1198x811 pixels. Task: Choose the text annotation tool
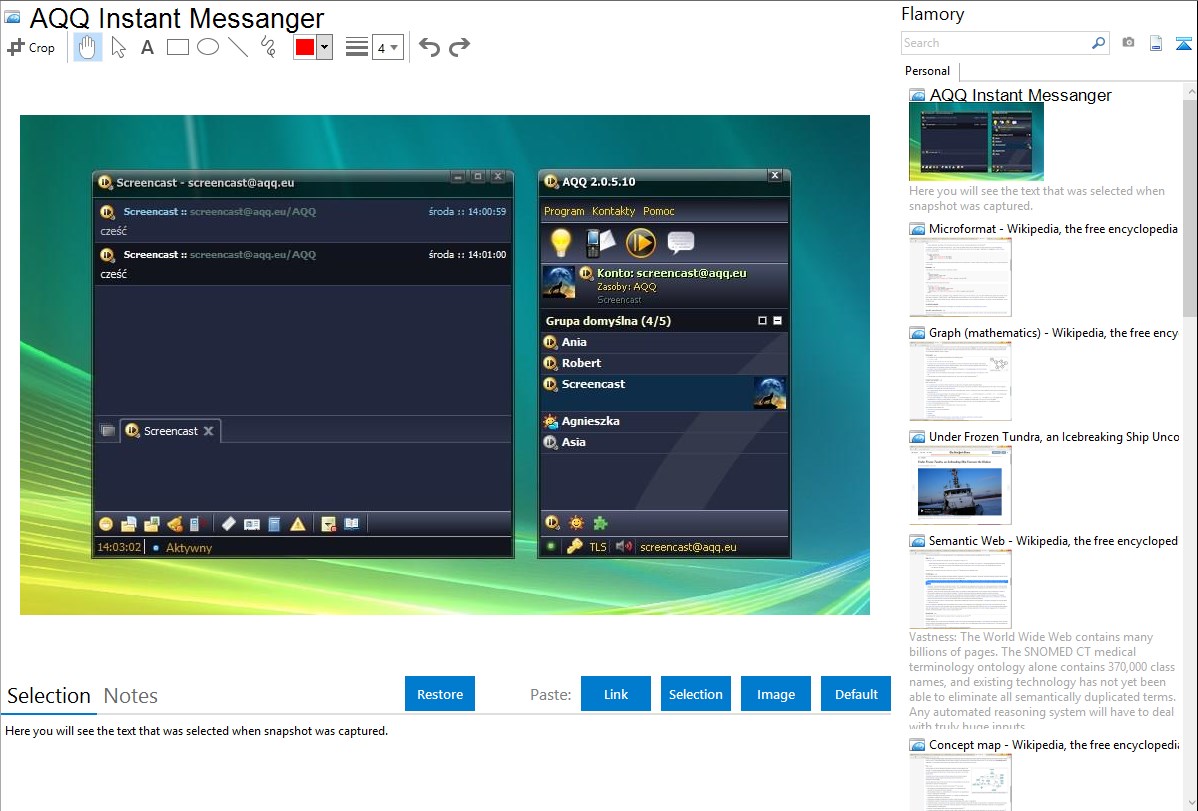pyautogui.click(x=147, y=47)
